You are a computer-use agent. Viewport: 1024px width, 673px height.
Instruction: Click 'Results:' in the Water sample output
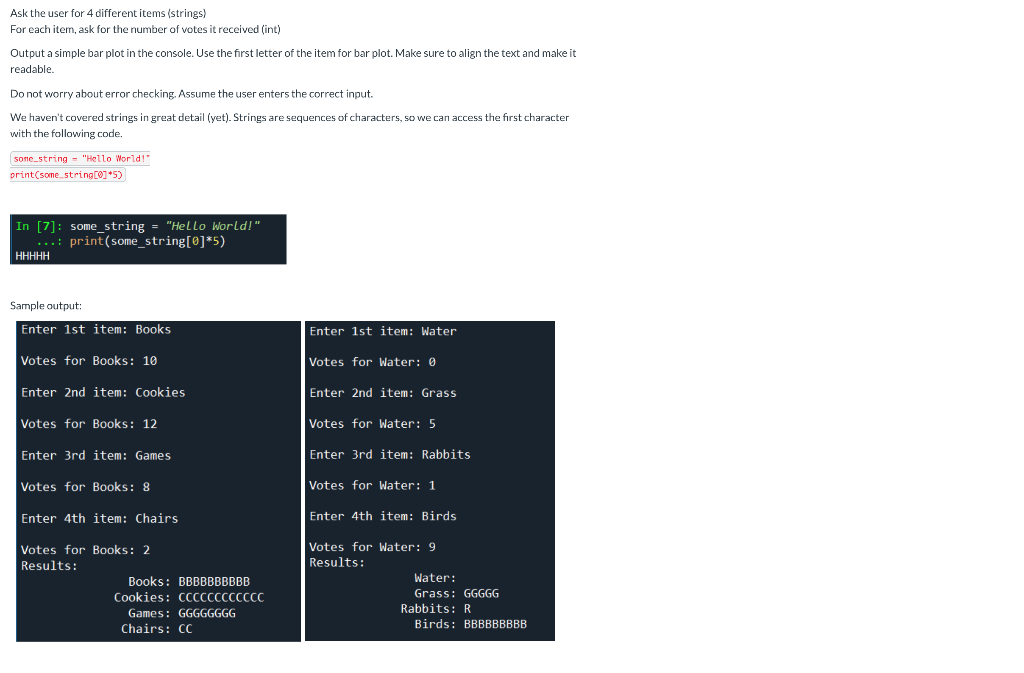click(337, 563)
